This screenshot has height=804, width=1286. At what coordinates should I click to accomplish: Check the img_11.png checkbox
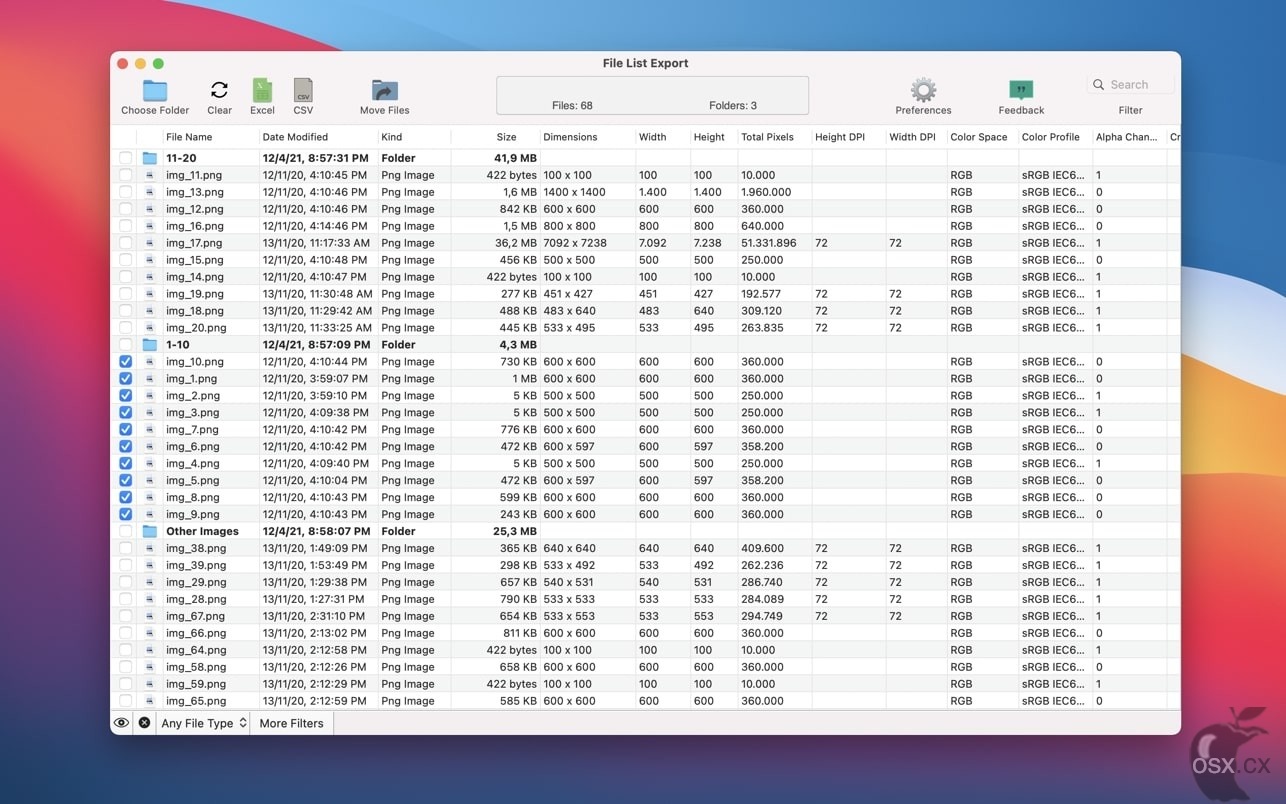coord(125,175)
